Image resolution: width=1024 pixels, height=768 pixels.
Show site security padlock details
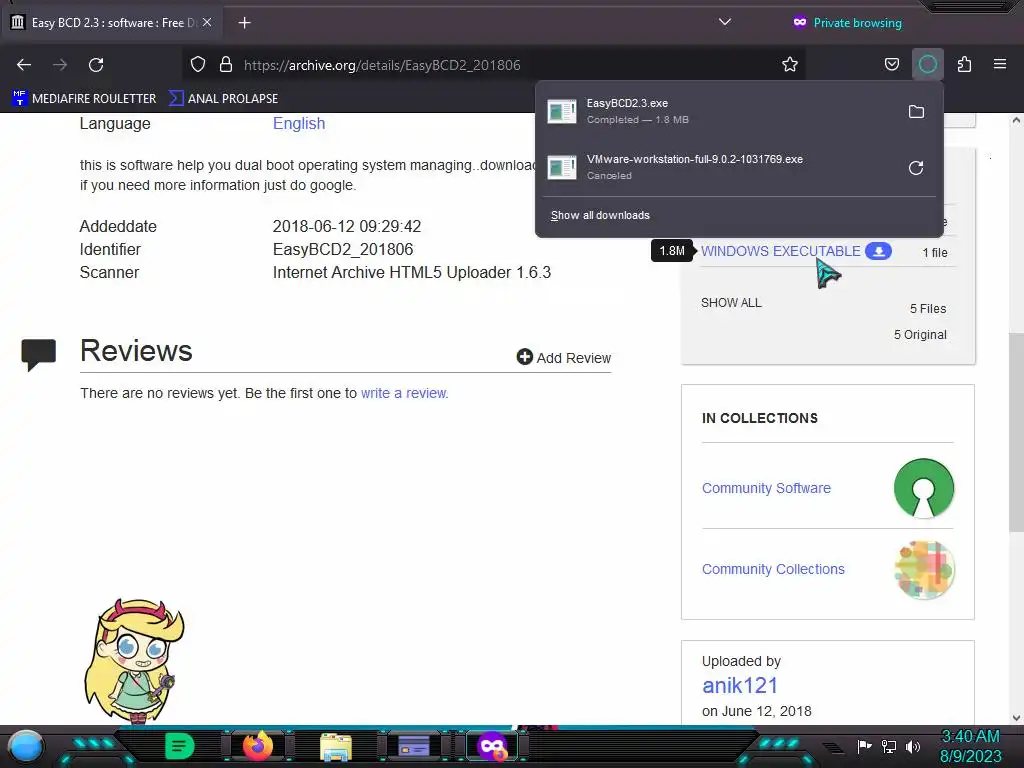[226, 65]
